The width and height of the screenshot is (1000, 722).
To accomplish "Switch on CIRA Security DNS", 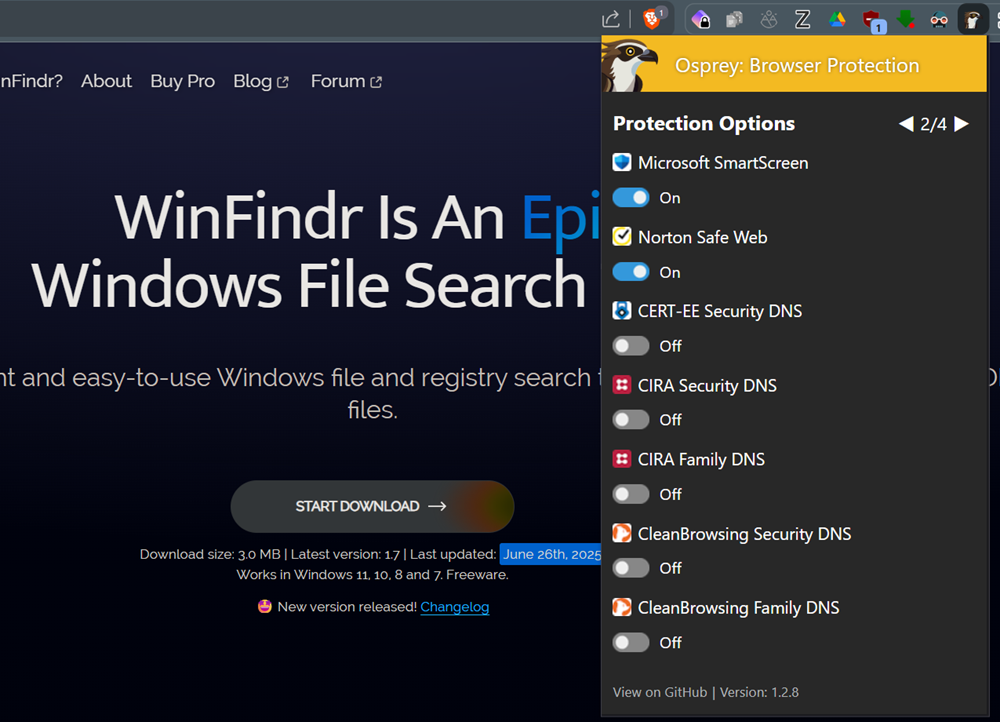I will (631, 420).
